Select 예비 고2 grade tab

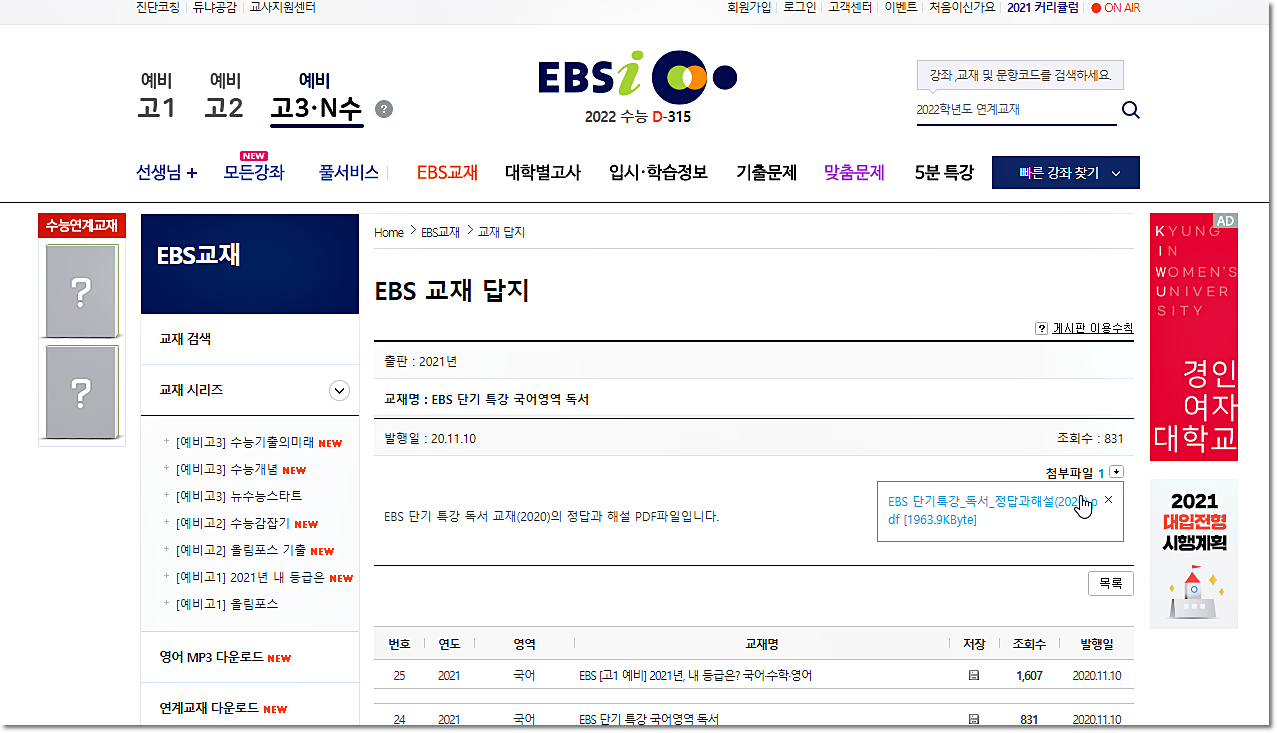pos(224,96)
